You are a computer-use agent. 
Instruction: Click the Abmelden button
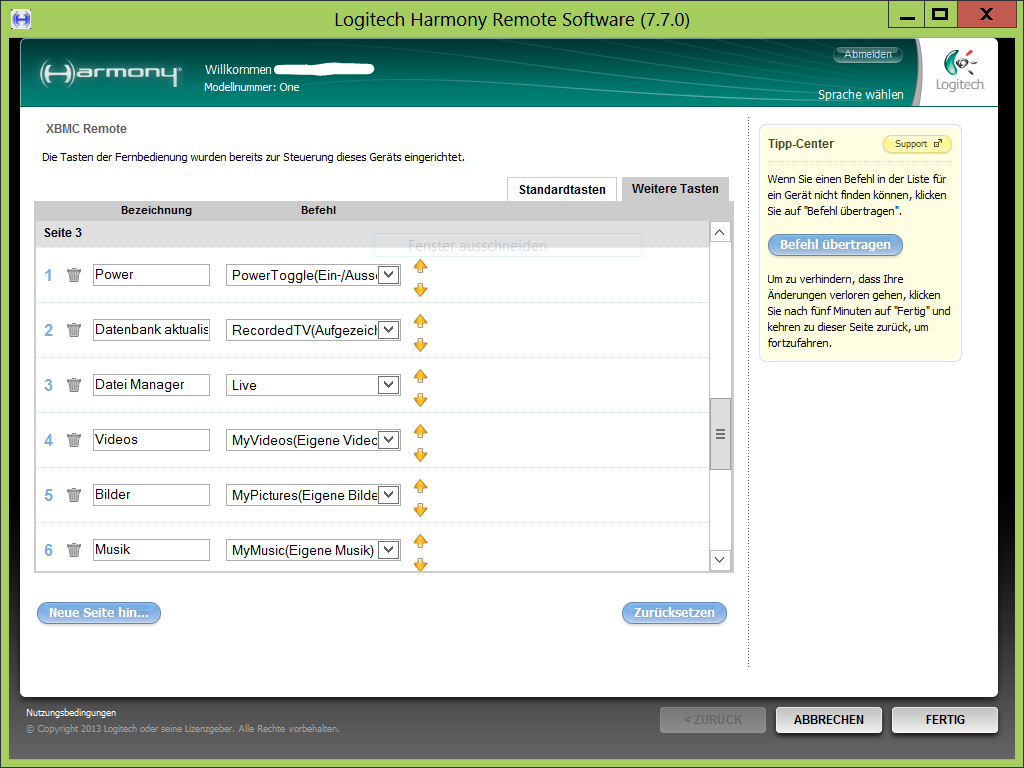click(x=867, y=54)
